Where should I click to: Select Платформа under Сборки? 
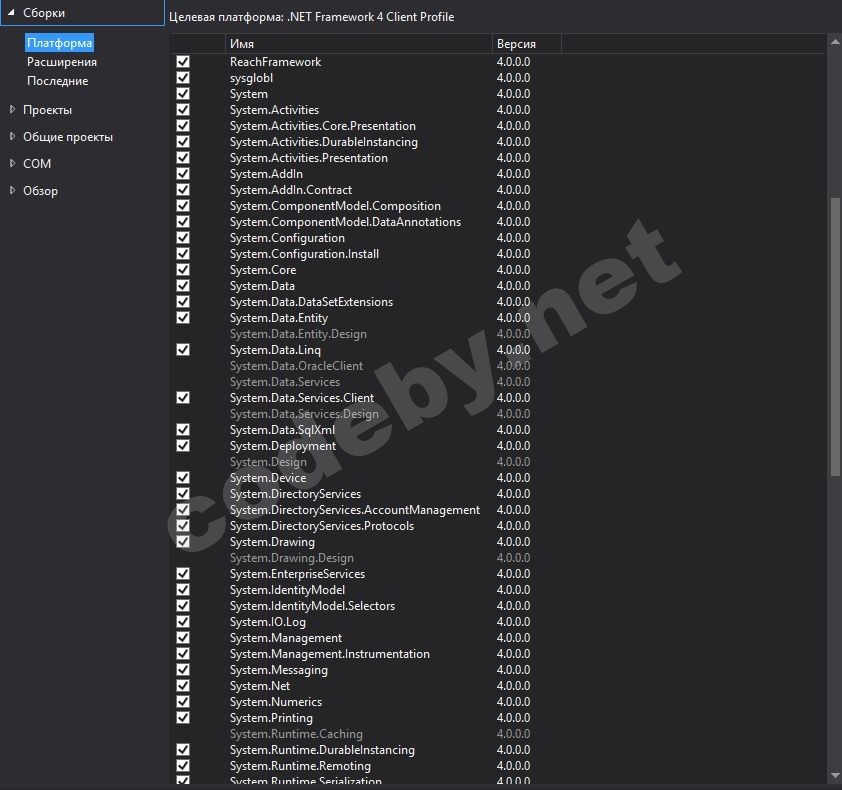pos(59,42)
